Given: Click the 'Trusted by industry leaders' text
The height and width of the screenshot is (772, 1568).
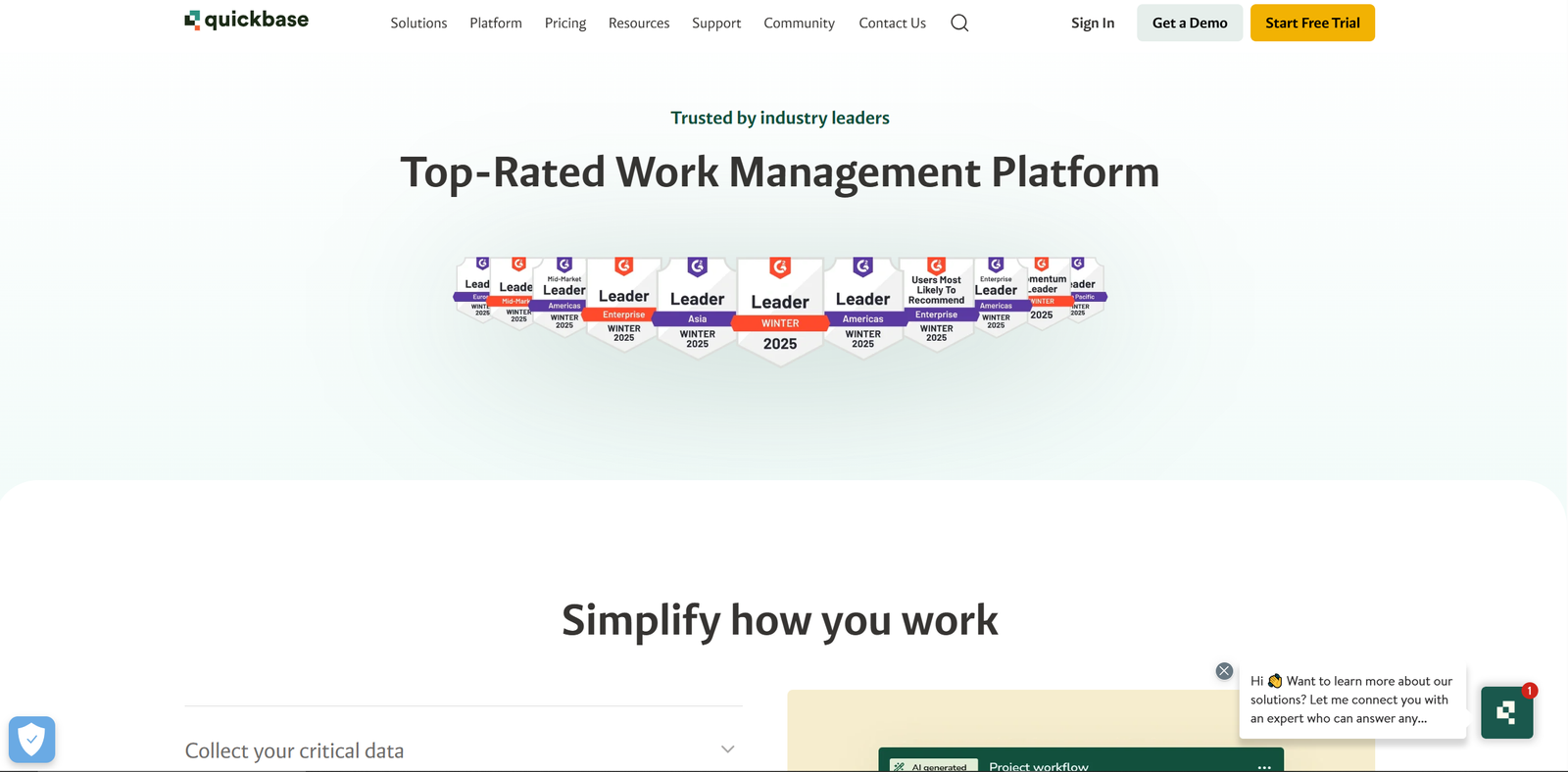Looking at the screenshot, I should pyautogui.click(x=780, y=118).
